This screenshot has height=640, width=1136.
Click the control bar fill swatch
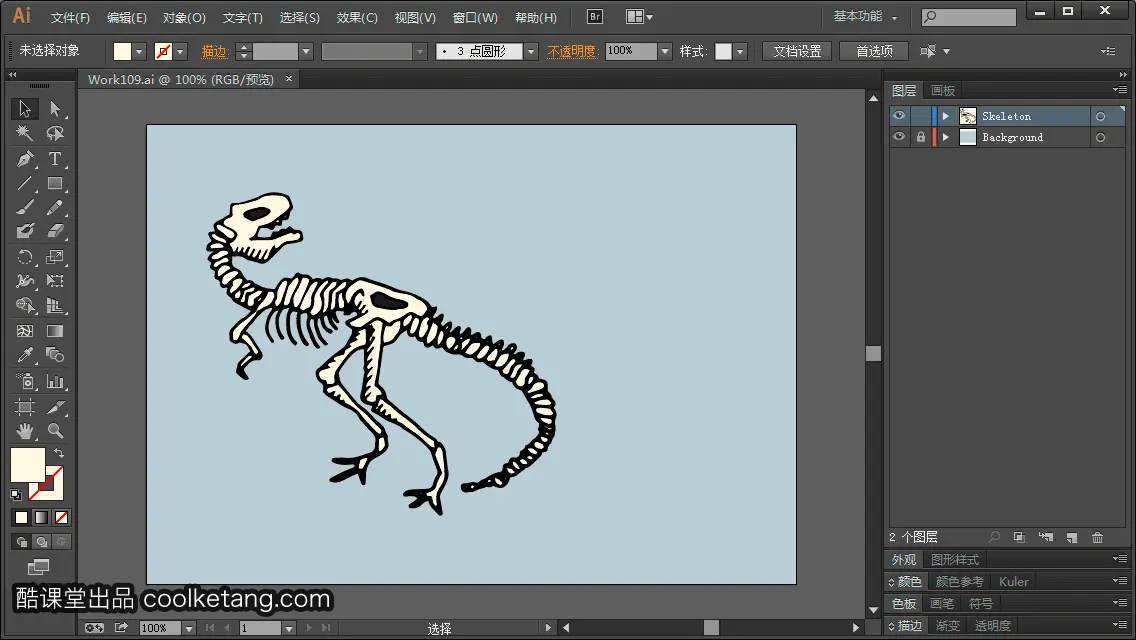[122, 51]
